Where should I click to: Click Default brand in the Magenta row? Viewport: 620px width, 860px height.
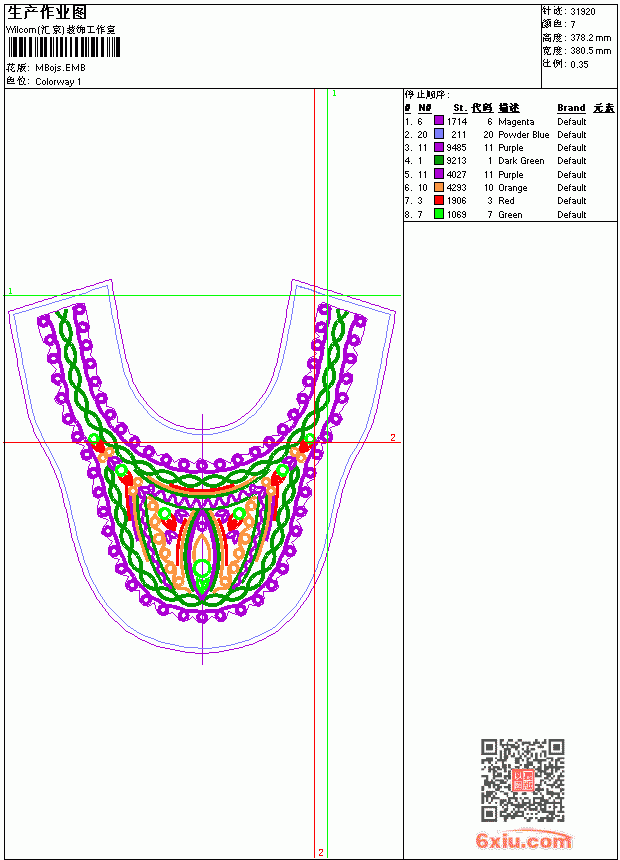pos(572,122)
